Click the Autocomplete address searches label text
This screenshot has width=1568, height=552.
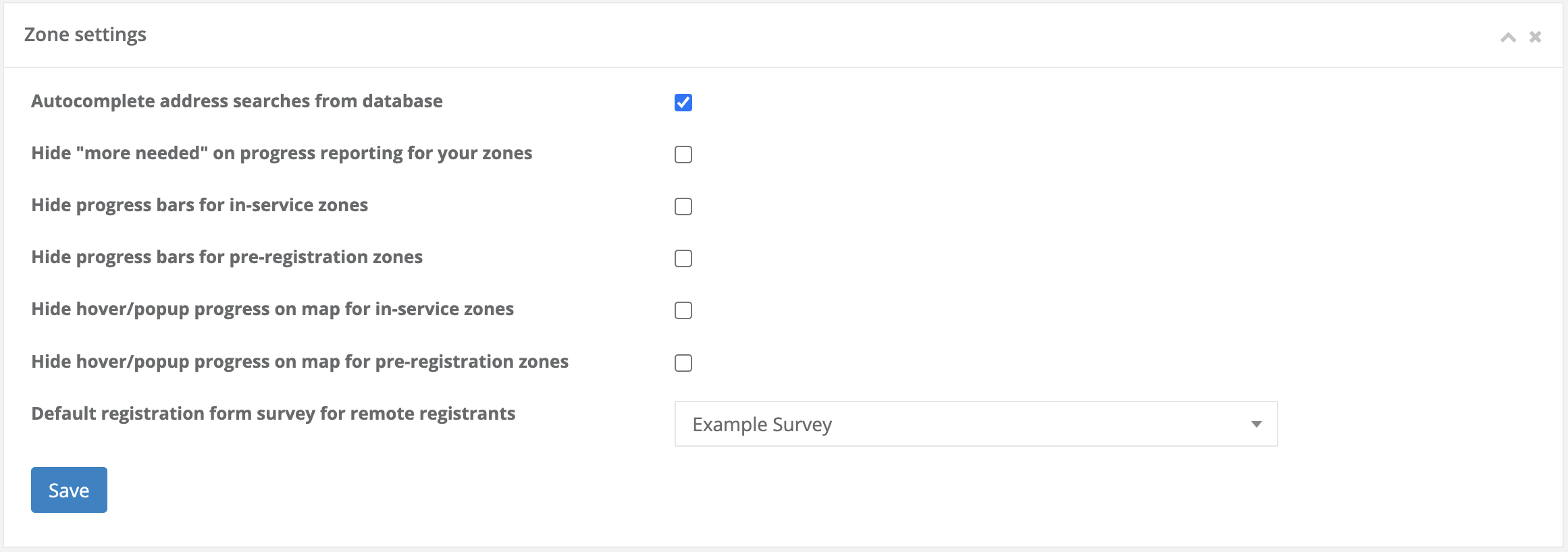[237, 101]
